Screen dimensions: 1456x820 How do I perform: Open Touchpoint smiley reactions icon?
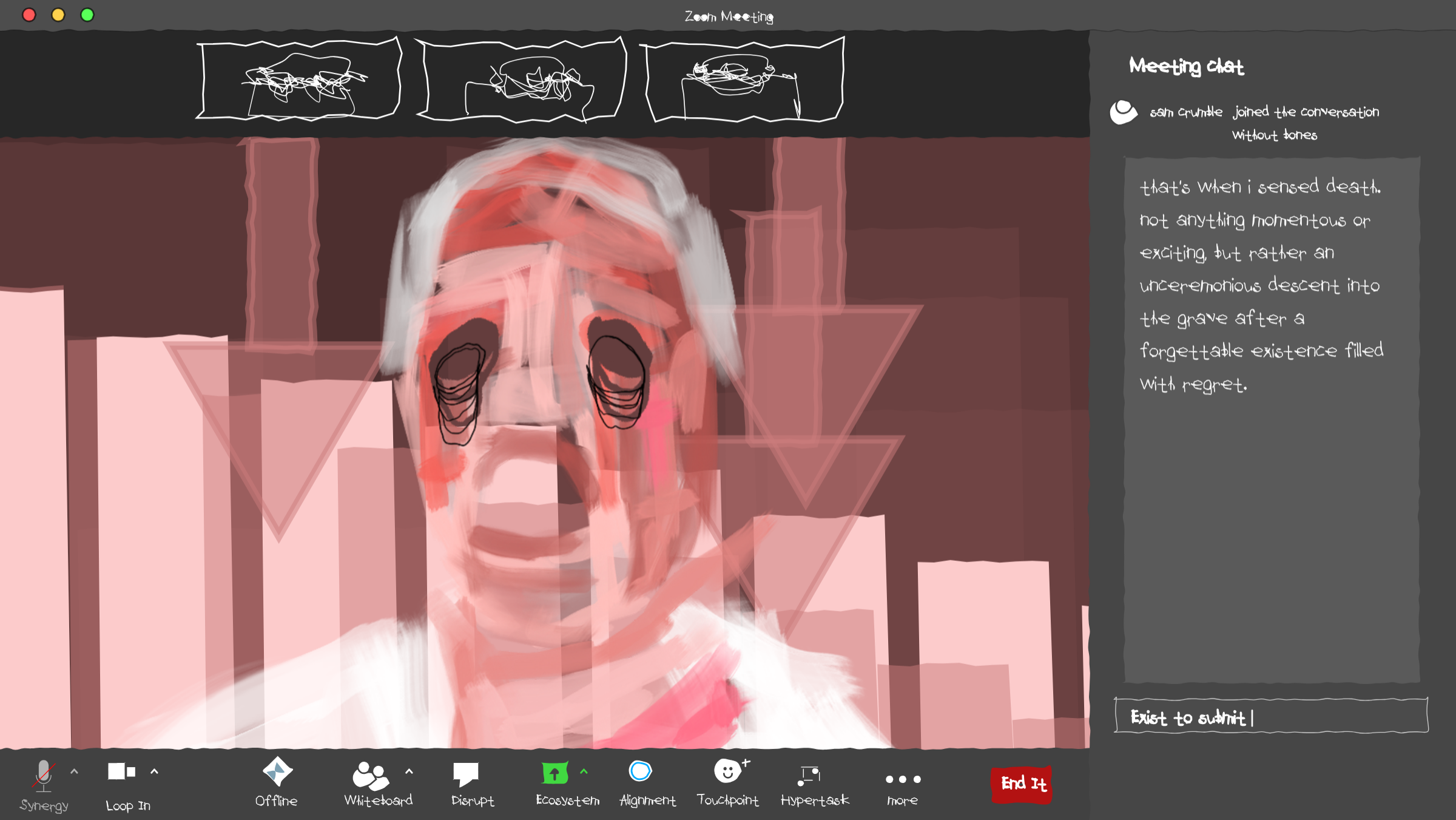click(728, 771)
